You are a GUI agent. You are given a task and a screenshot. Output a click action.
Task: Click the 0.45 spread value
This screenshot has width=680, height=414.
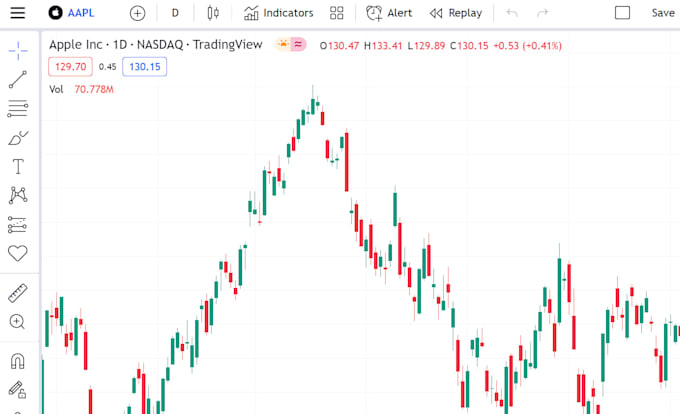pyautogui.click(x=108, y=67)
